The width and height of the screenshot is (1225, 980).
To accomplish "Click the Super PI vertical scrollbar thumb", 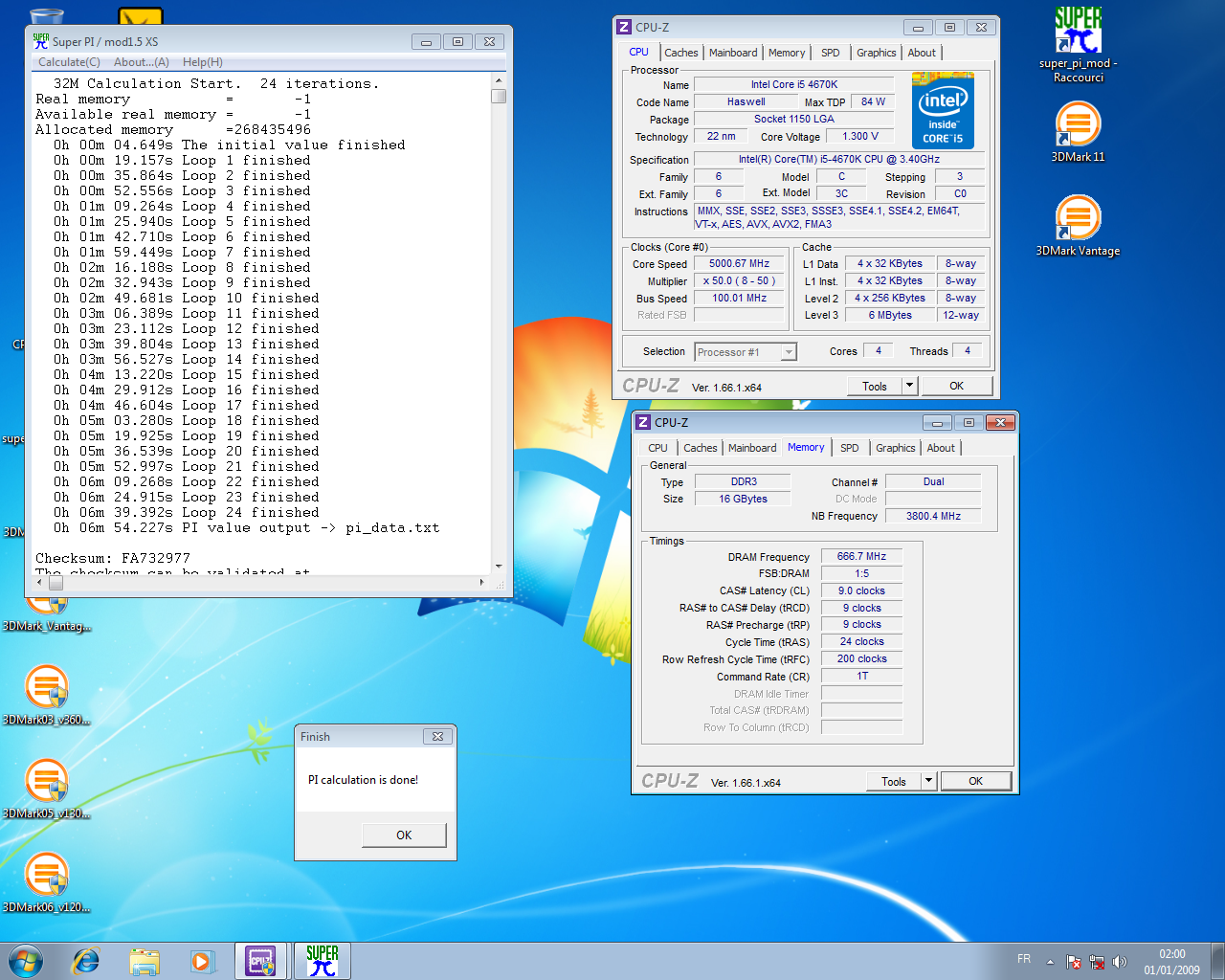I will [x=499, y=96].
